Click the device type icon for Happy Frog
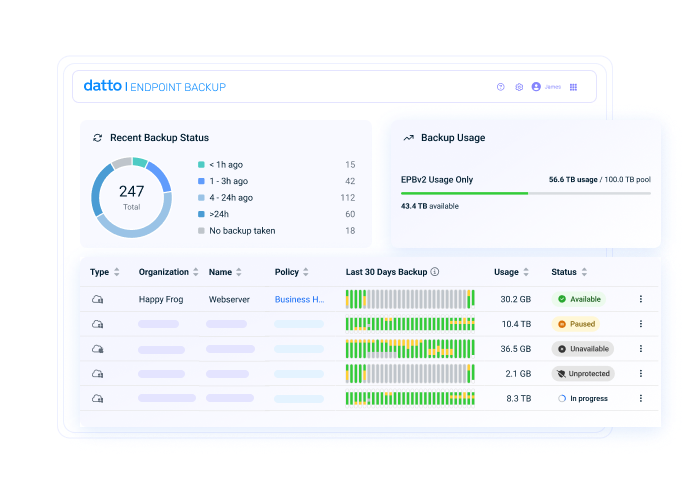690x494 pixels. [97, 299]
